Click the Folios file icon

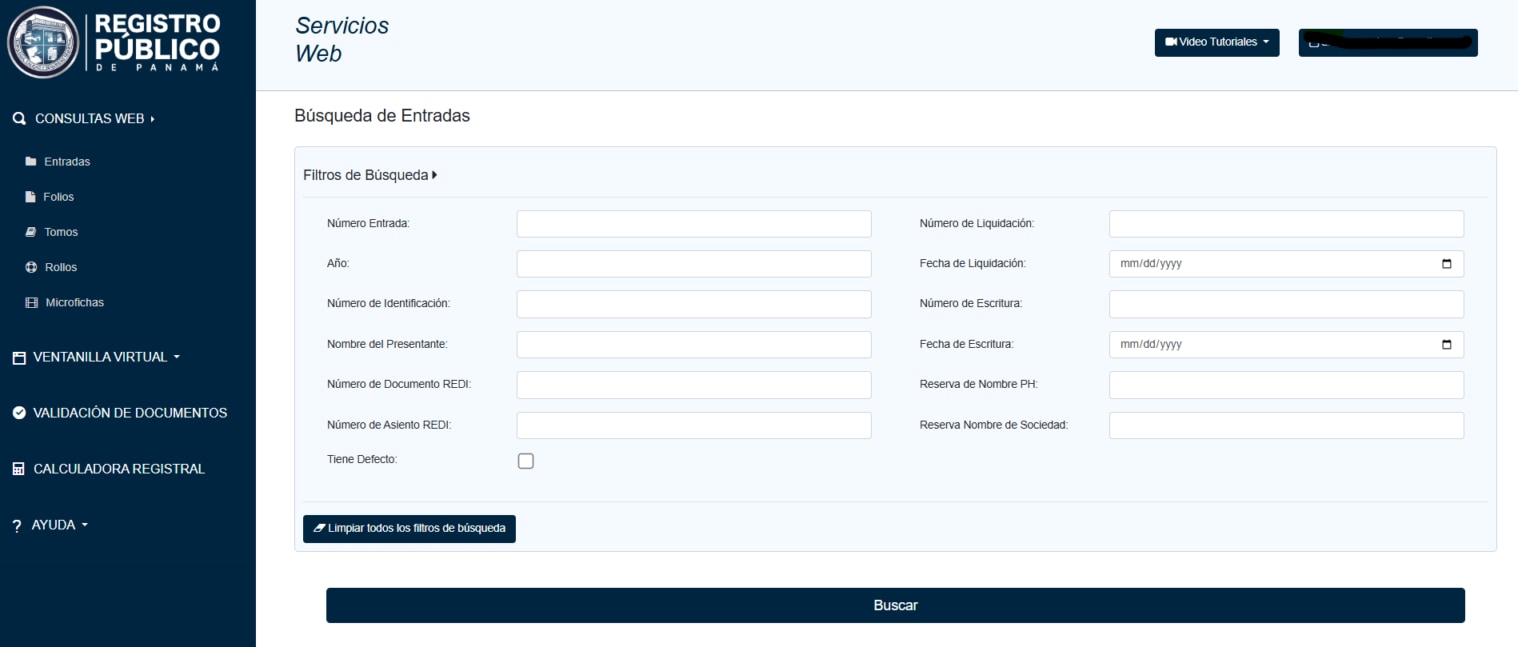(31, 197)
